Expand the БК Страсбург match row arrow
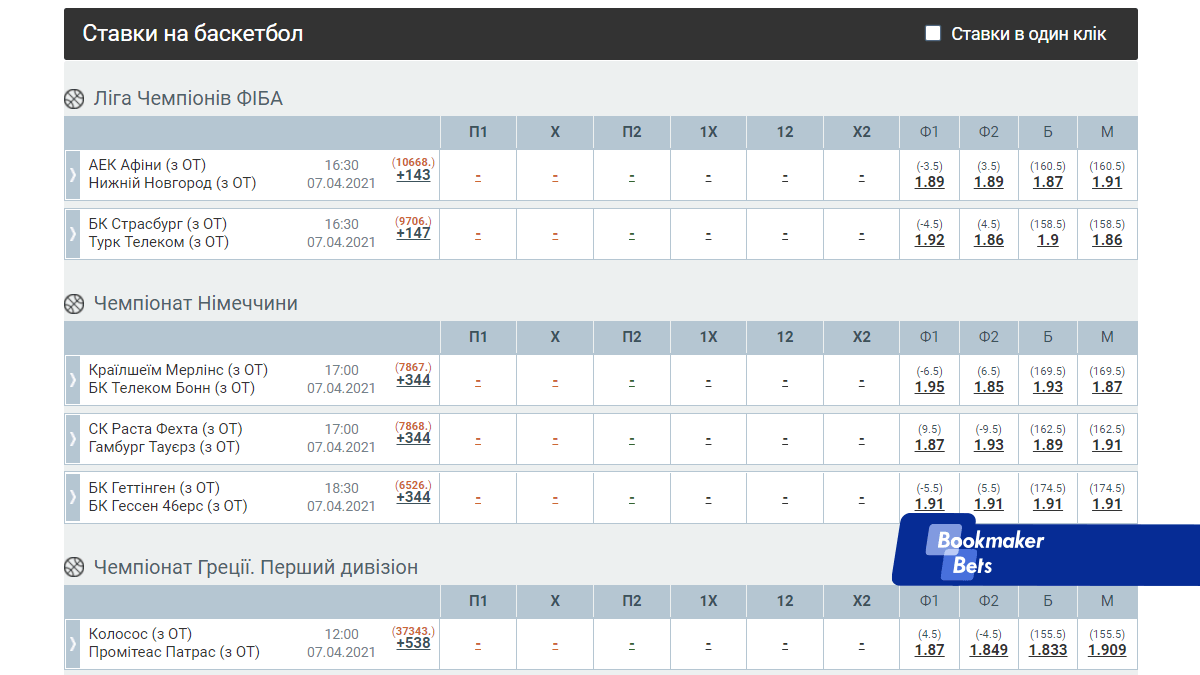The image size is (1200, 675). [x=72, y=233]
